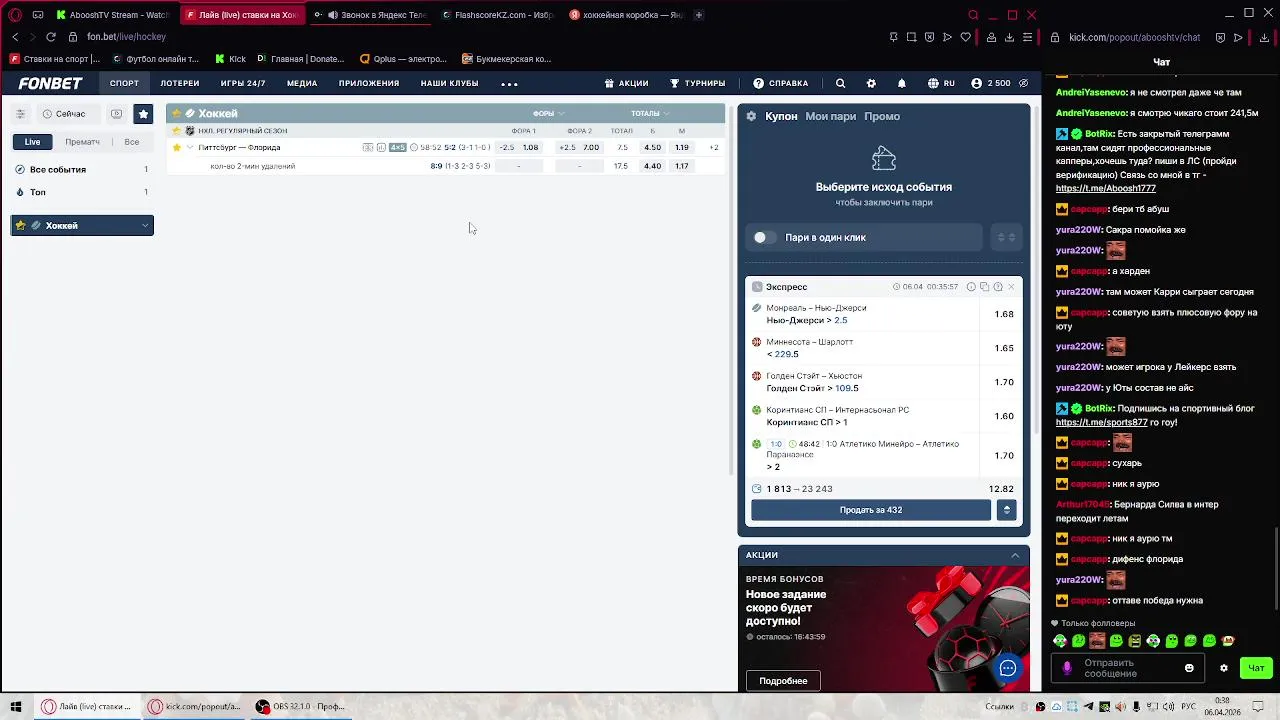Favorite the Питтсбург — Флорида match star
The width and height of the screenshot is (1280, 720).
(177, 147)
